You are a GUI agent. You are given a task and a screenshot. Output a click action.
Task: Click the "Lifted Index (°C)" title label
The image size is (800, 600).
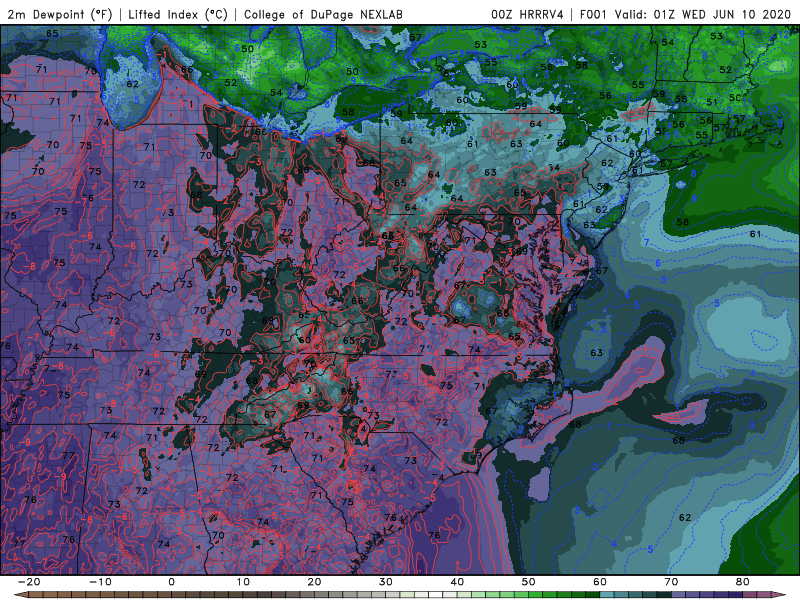point(178,14)
